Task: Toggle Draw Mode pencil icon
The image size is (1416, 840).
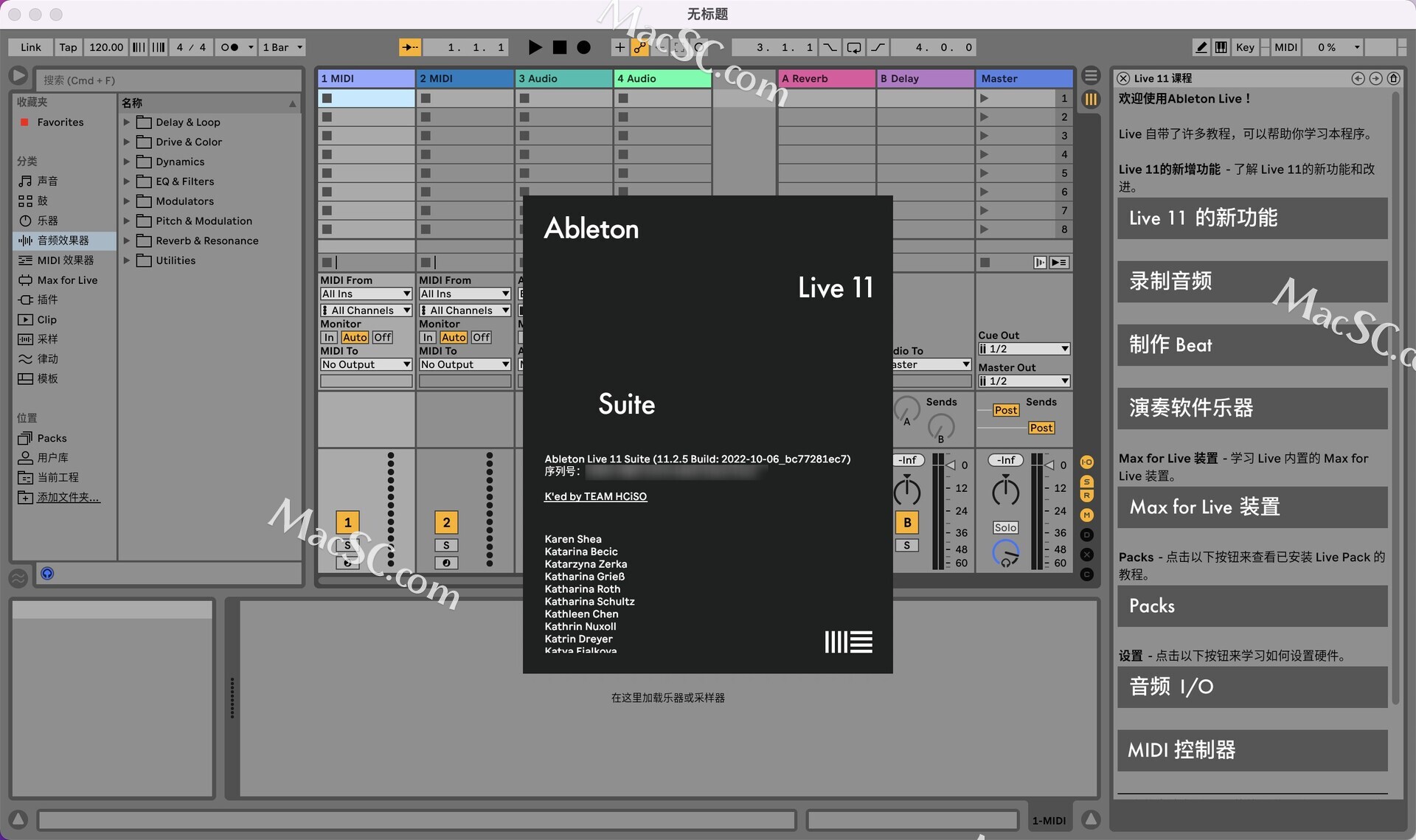Action: coord(1201,47)
